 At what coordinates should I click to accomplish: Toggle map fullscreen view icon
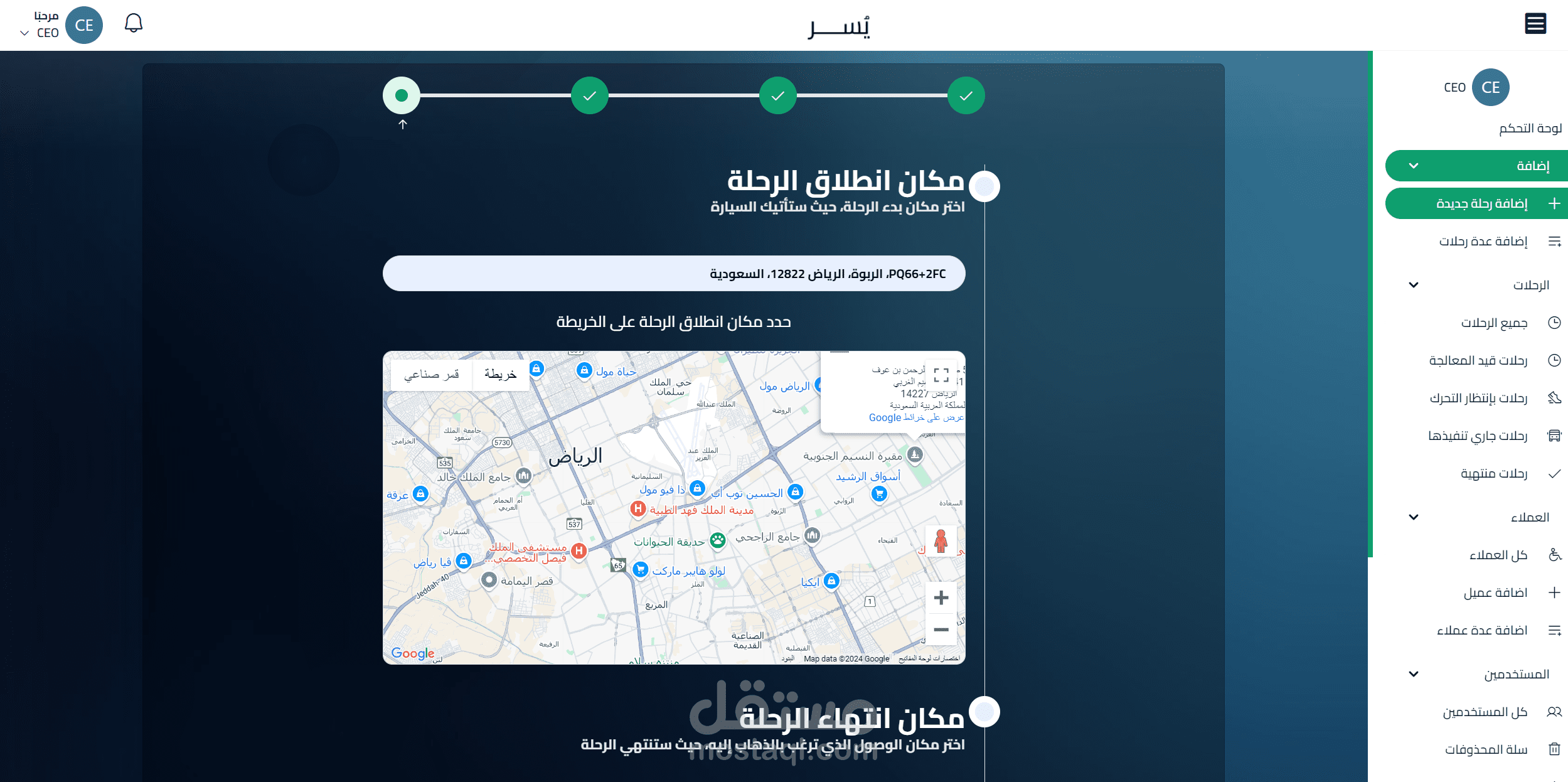pos(941,375)
